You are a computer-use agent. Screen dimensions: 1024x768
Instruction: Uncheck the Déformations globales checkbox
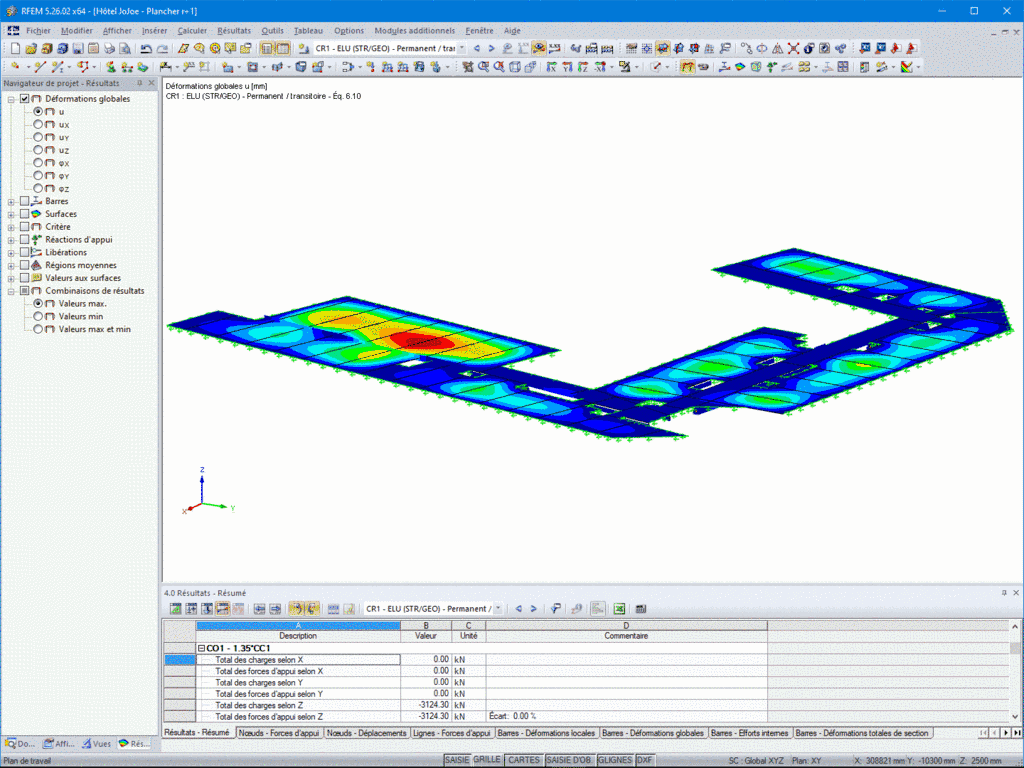[x=24, y=99]
